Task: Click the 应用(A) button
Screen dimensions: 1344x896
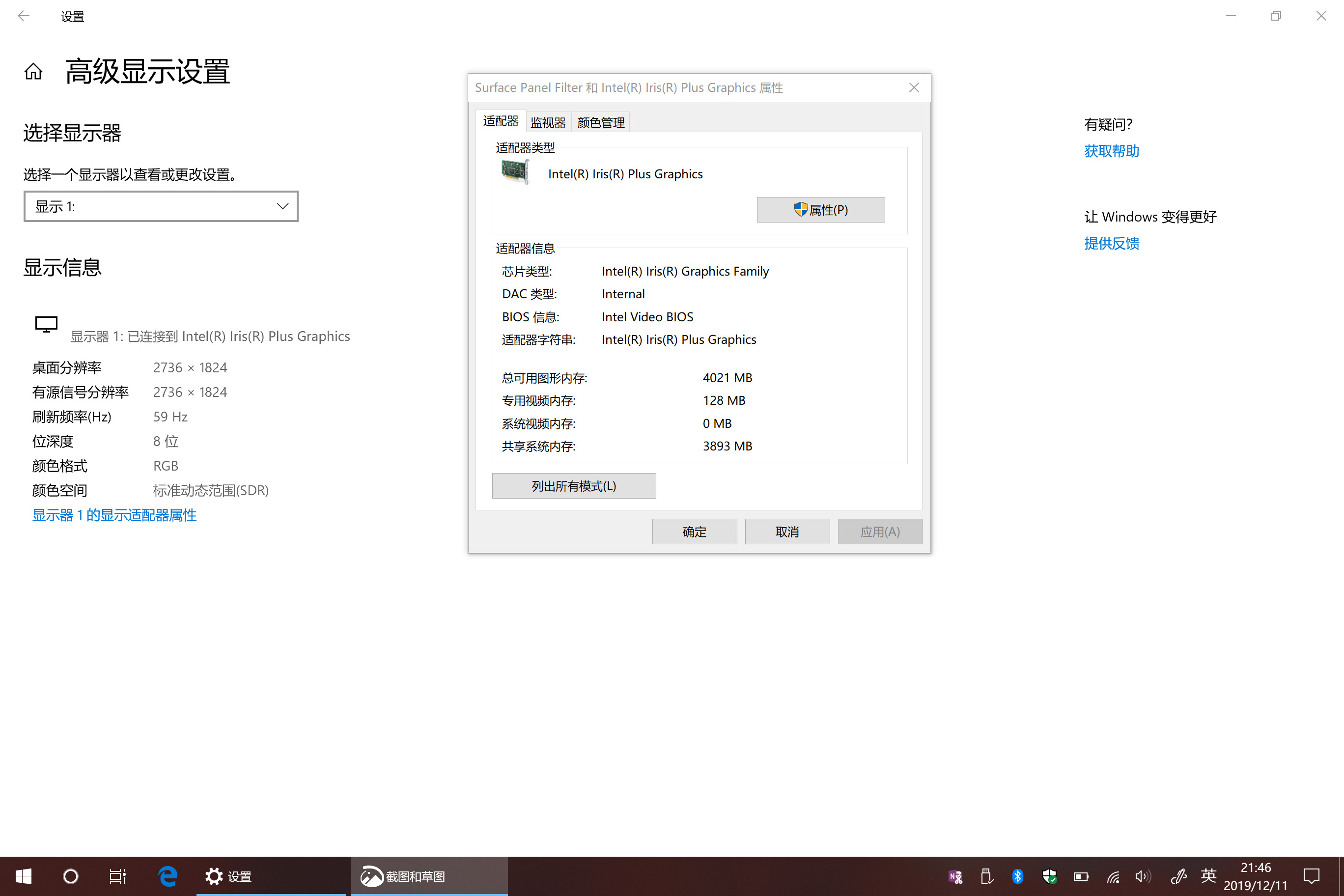Action: 880,532
